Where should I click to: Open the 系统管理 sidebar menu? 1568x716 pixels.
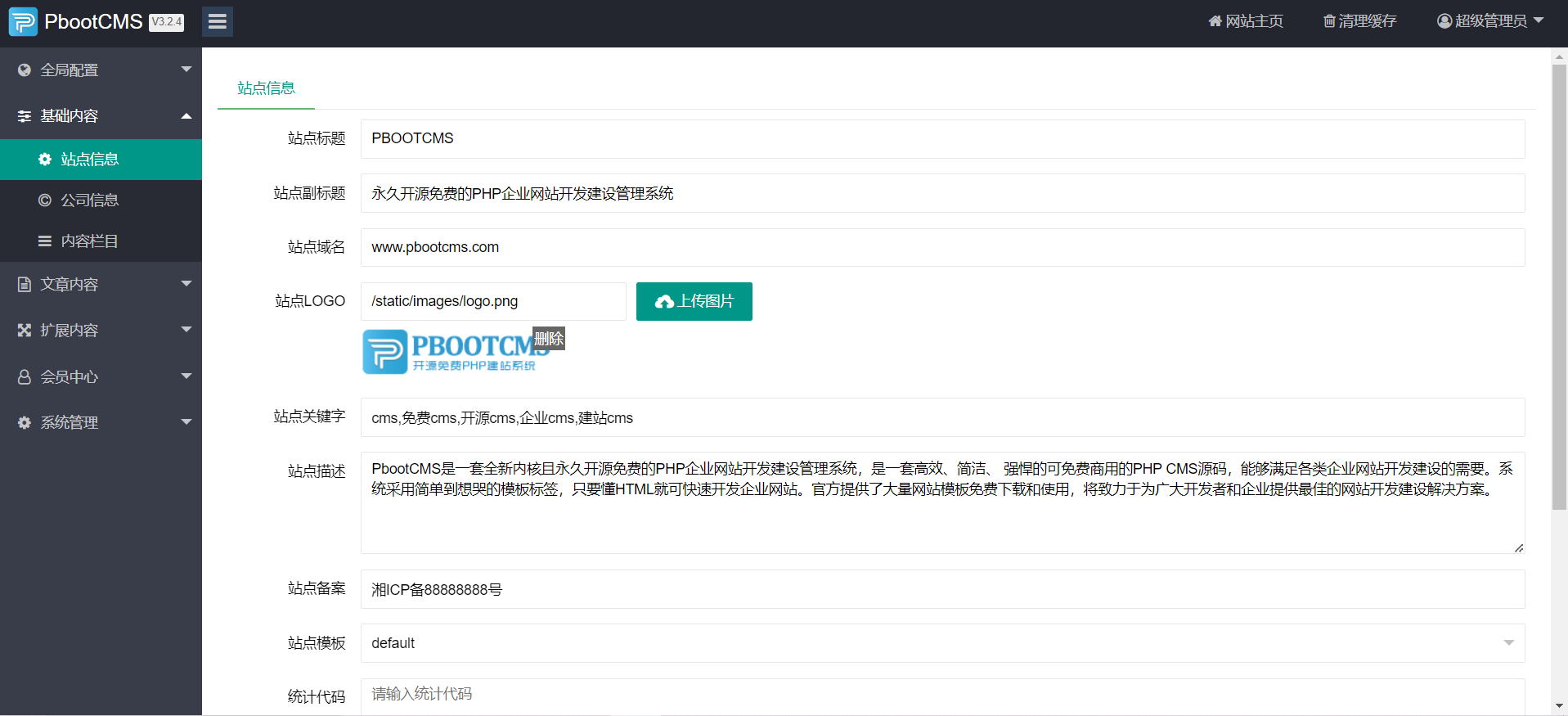coord(101,423)
